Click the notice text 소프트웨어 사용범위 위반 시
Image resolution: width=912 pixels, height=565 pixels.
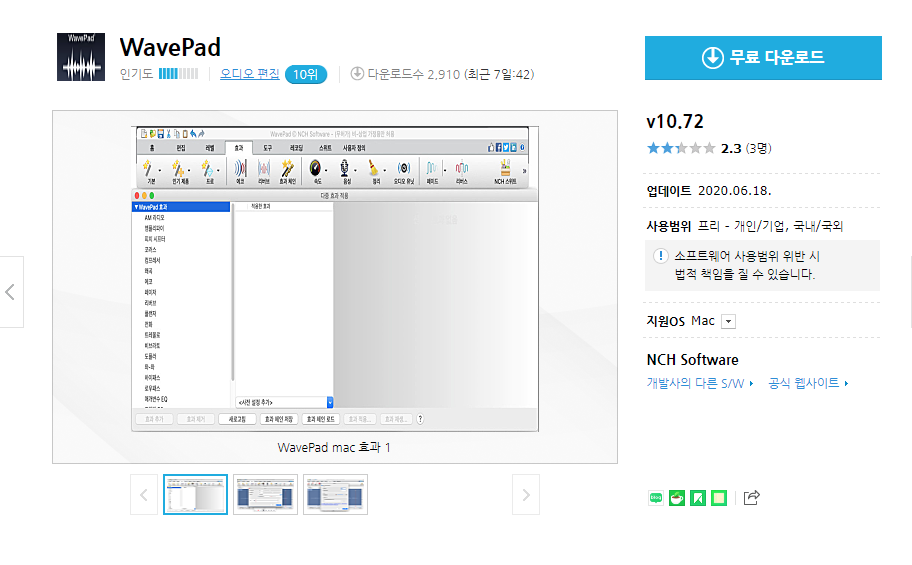click(x=747, y=256)
